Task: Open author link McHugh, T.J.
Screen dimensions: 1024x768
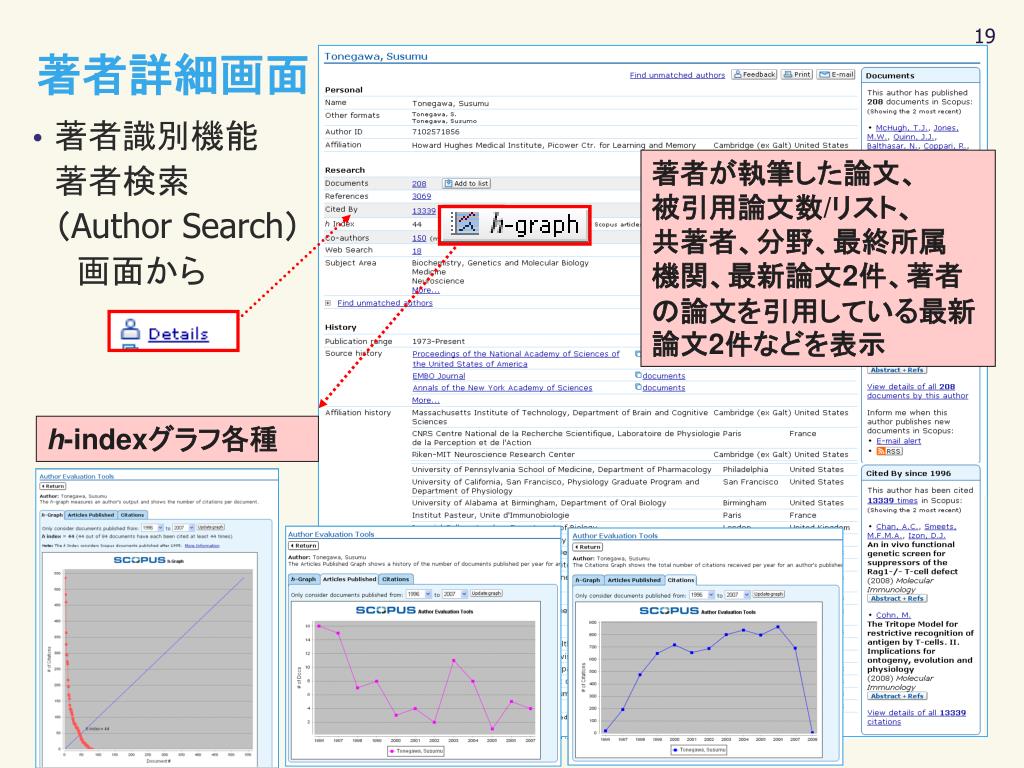Action: pos(902,128)
